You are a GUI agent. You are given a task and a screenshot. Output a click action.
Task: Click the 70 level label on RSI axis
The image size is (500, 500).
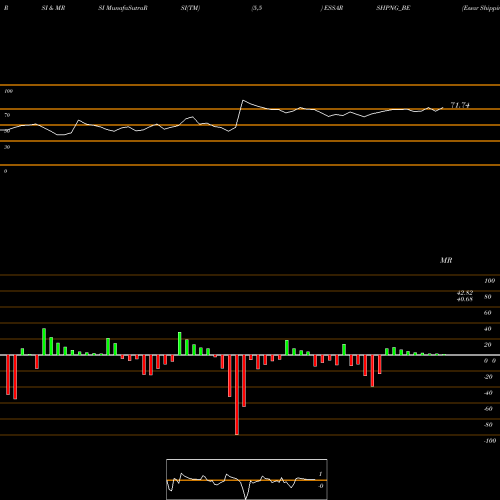click(x=7, y=115)
